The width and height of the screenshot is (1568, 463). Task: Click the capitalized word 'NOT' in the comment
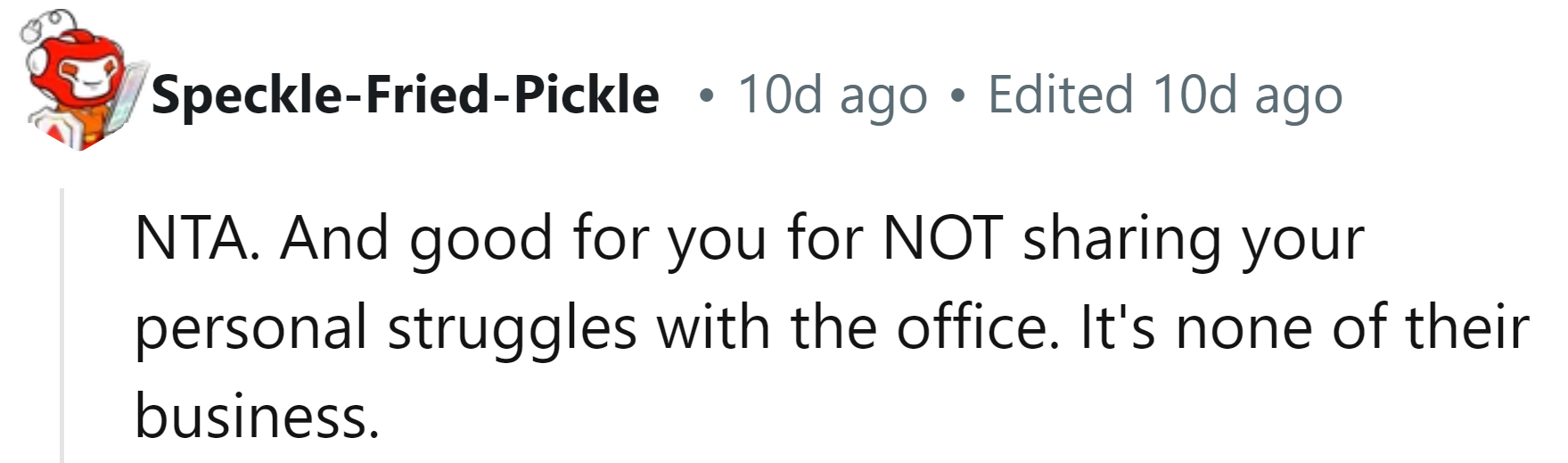(942, 238)
